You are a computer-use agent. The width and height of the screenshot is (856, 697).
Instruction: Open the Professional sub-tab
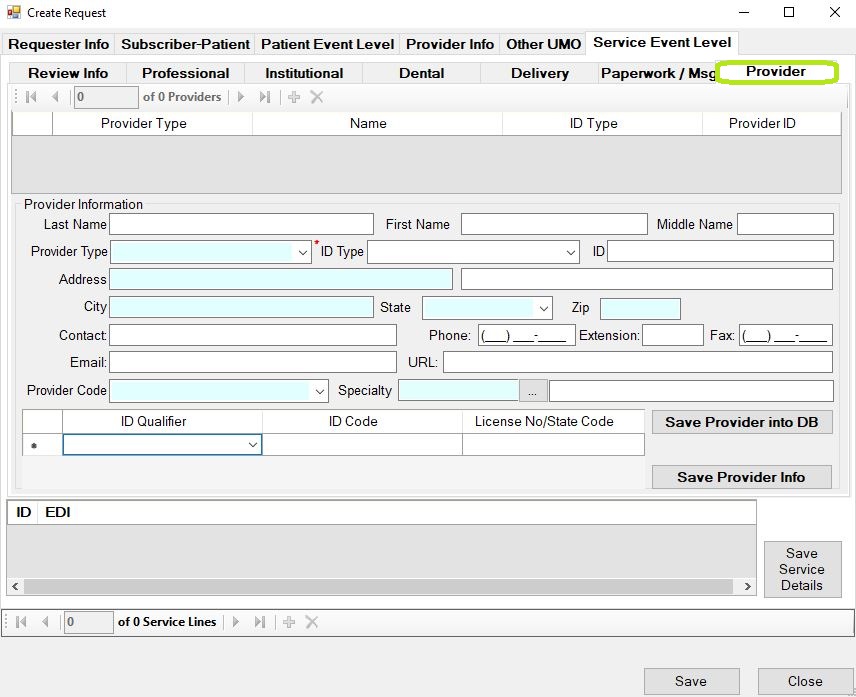pos(186,73)
